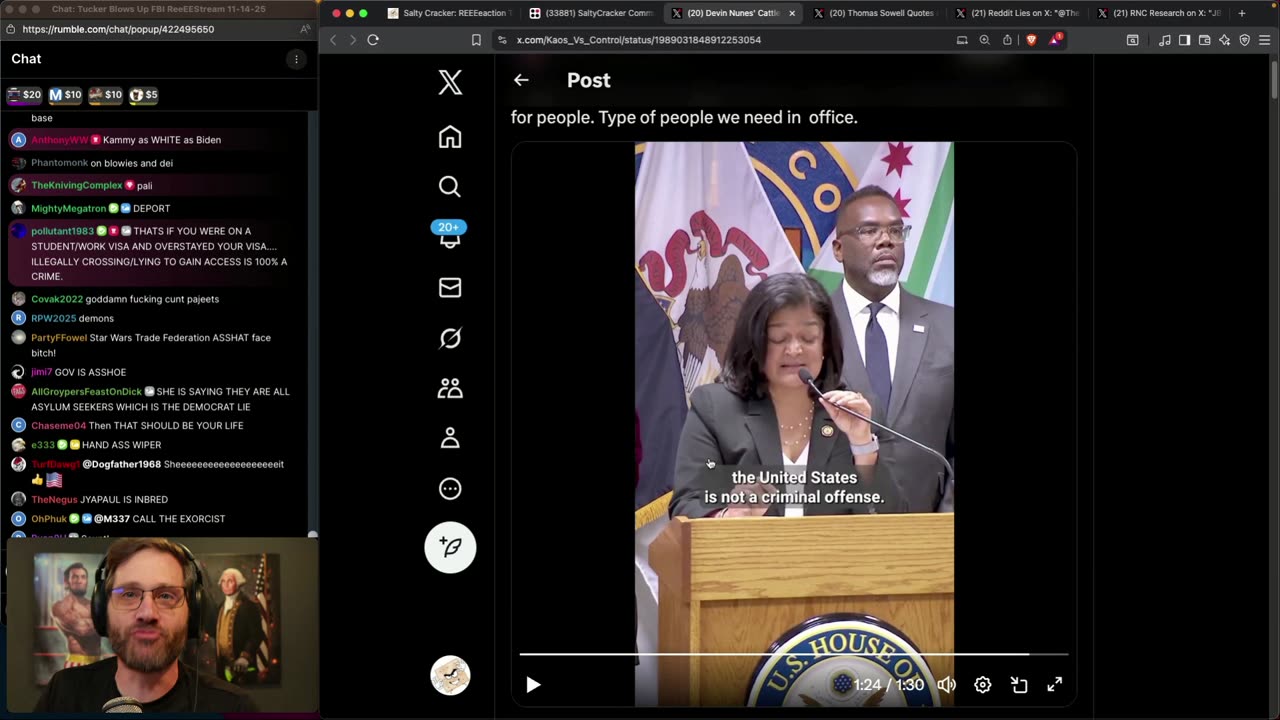1280x720 pixels.
Task: Open pollutant1983's username in chat
Action: pyautogui.click(x=62, y=231)
